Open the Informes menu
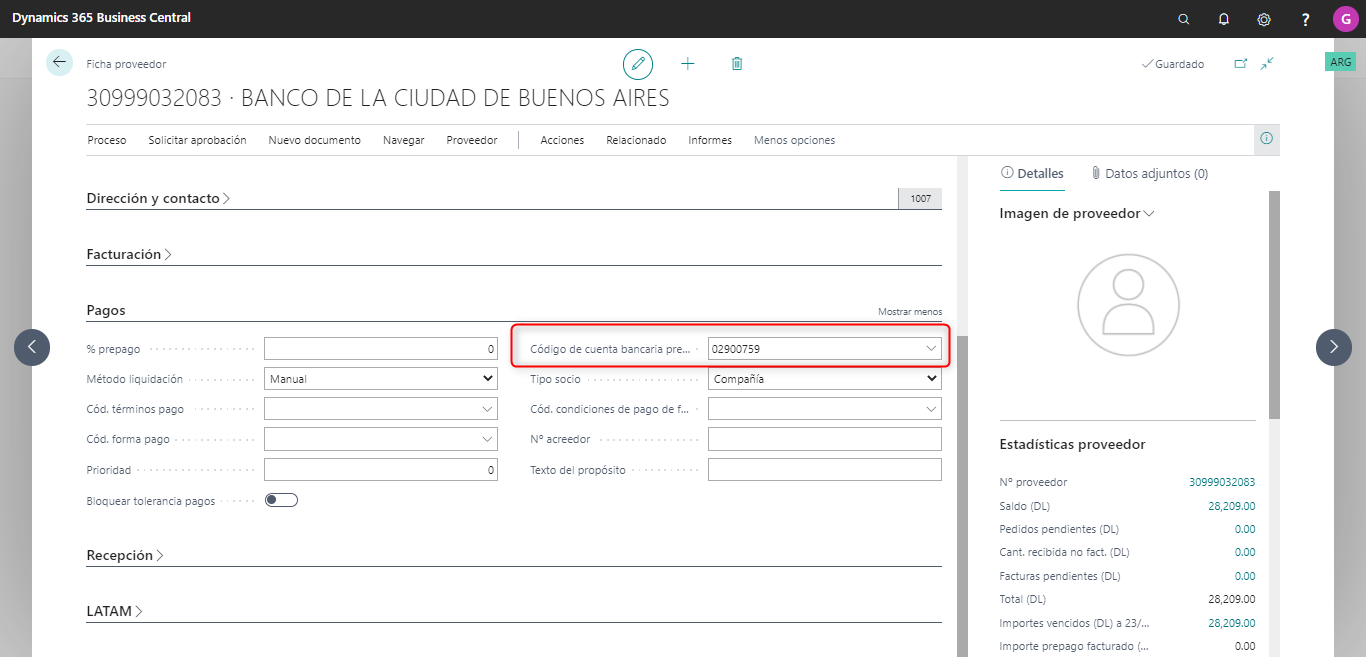 710,140
